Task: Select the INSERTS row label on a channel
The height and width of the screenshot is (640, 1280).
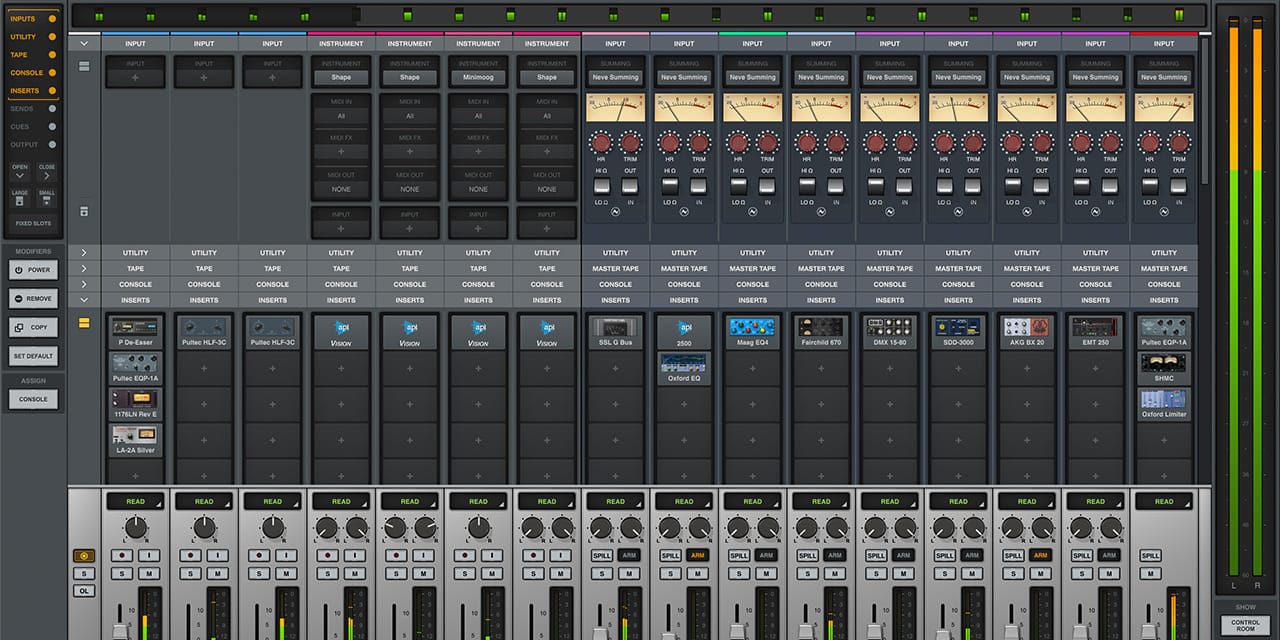Action: (x=134, y=299)
